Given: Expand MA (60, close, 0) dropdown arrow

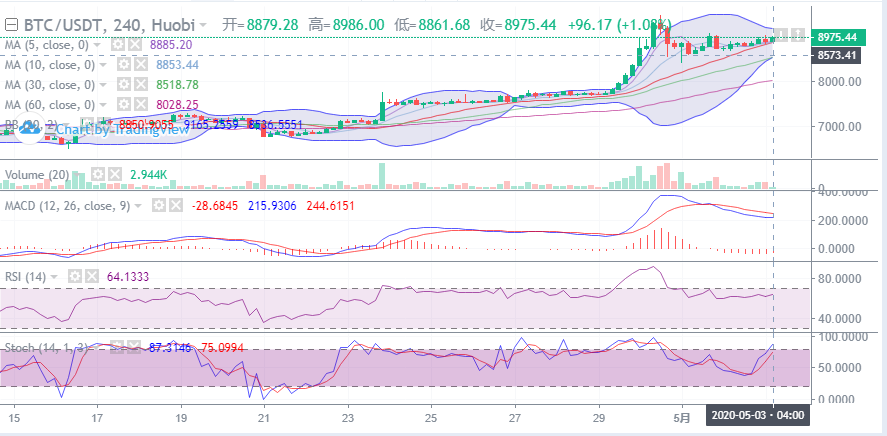Looking at the screenshot, I should tap(104, 105).
